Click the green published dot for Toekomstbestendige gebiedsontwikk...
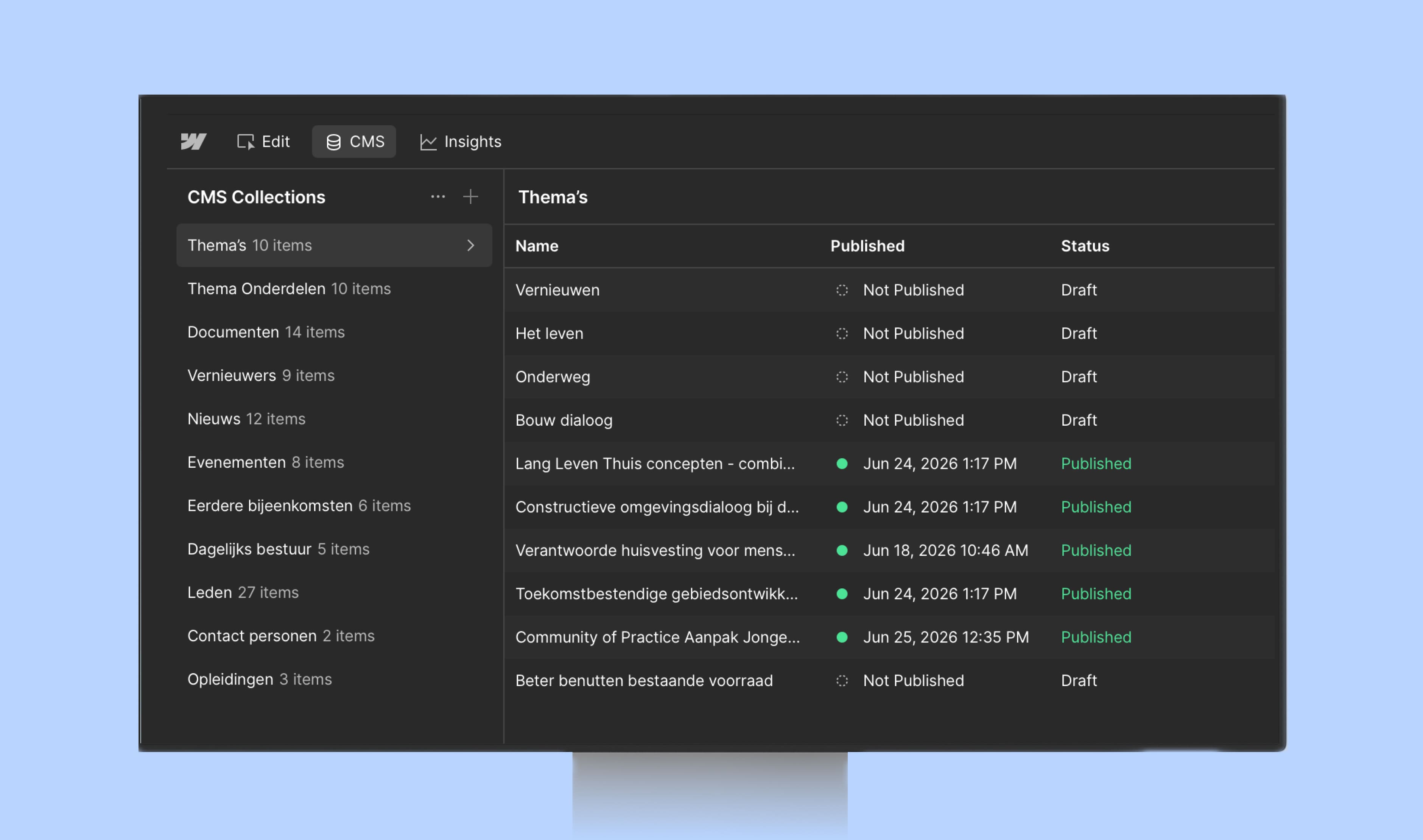 coord(842,594)
